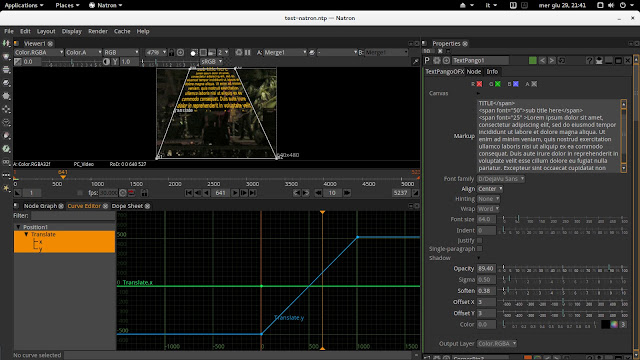Screen dimensions: 640x360
Task: Restore default values in TextPango1 panel
Action: (x=562, y=60)
